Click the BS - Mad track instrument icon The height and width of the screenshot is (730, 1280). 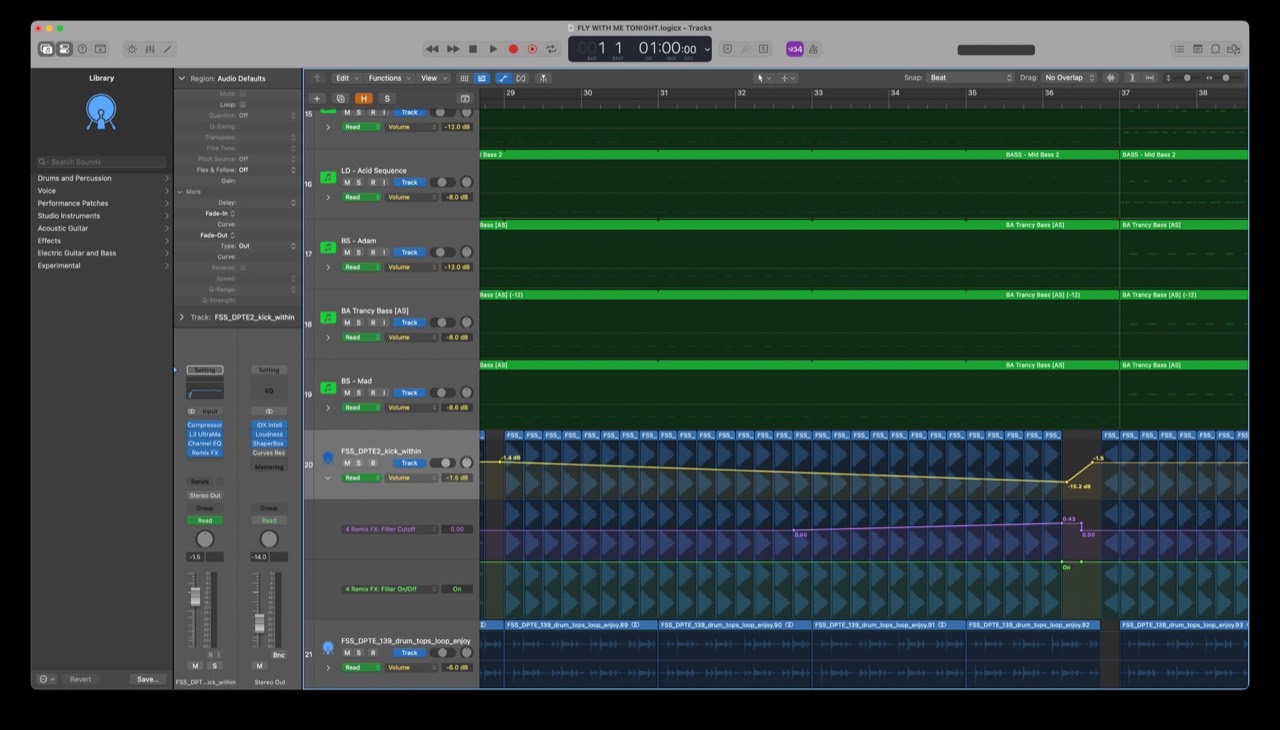[x=328, y=387]
